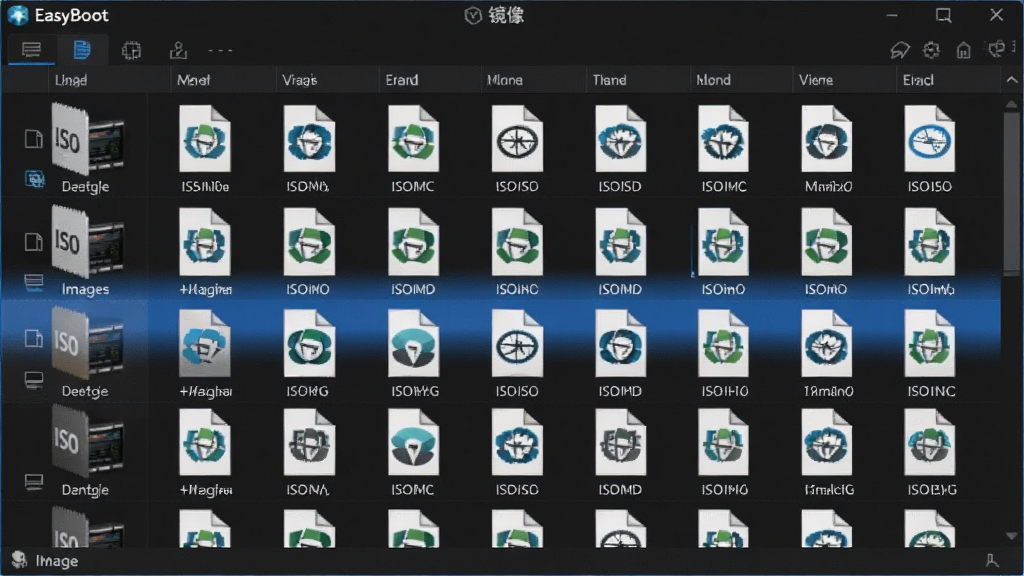Sort by the Linad column header
Image resolution: width=1024 pixels, height=576 pixels.
tap(71, 80)
